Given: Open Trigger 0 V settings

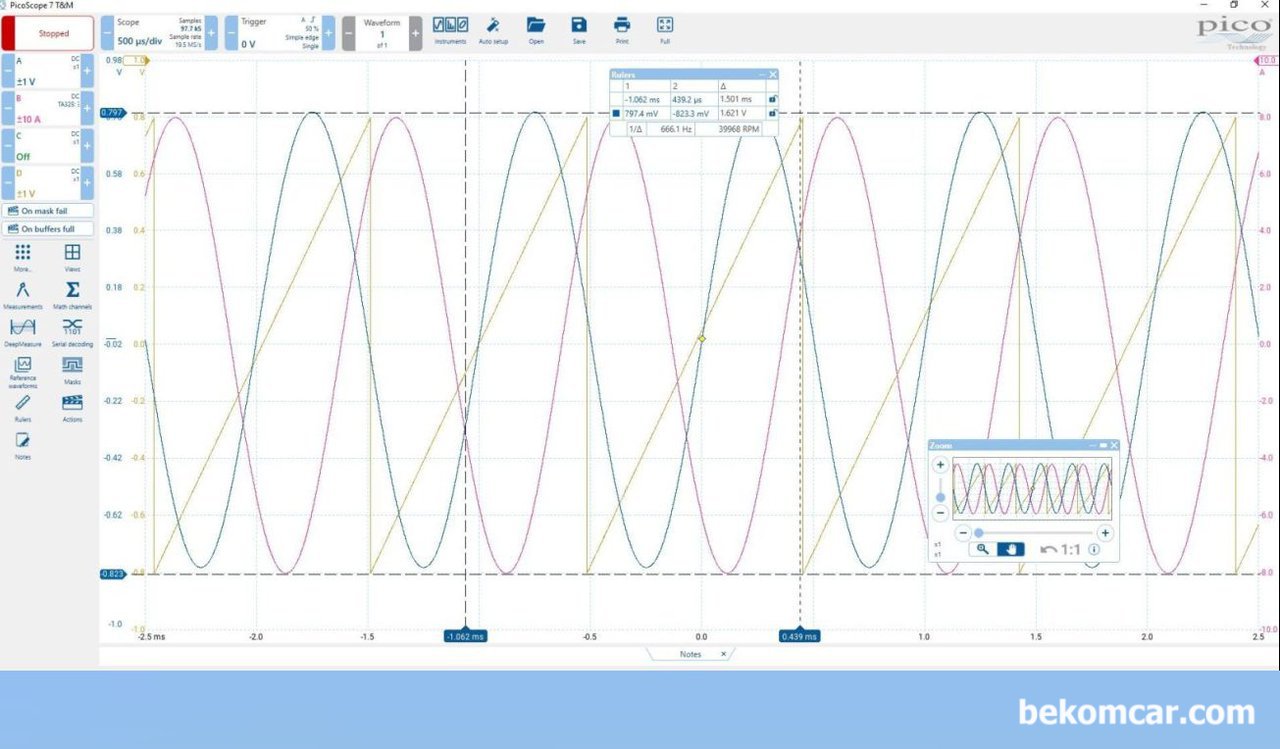Looking at the screenshot, I should pos(279,33).
